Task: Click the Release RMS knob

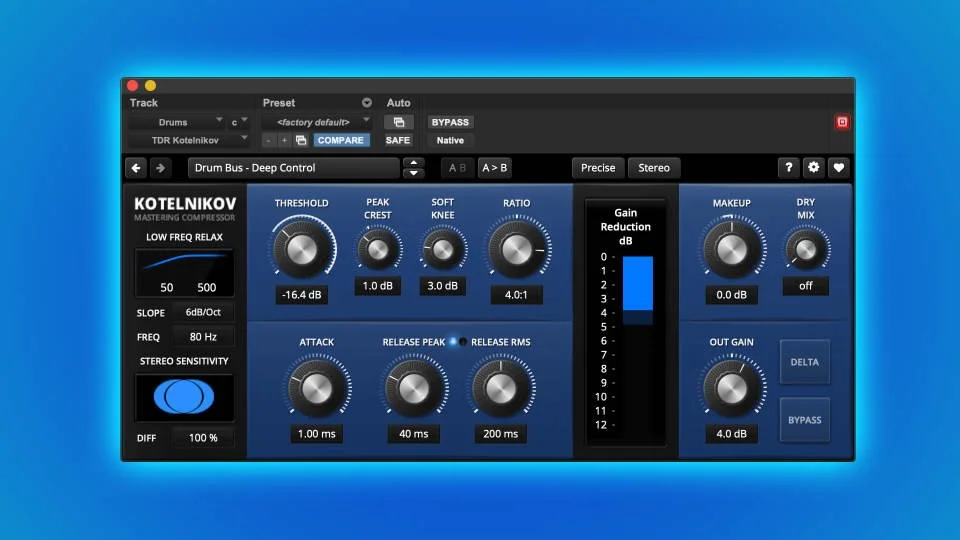Action: pyautogui.click(x=501, y=388)
